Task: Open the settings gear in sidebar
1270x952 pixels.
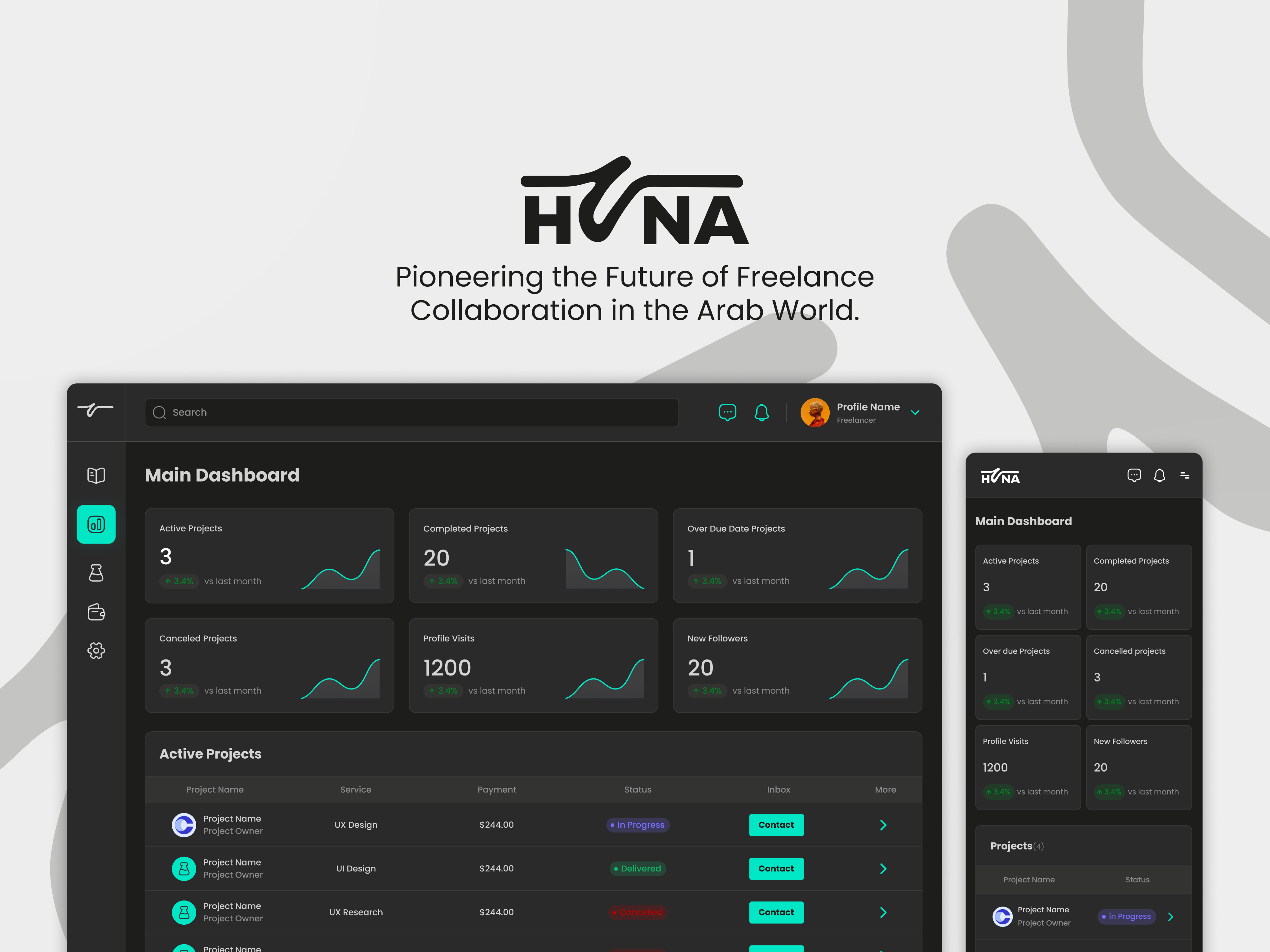Action: pos(96,650)
